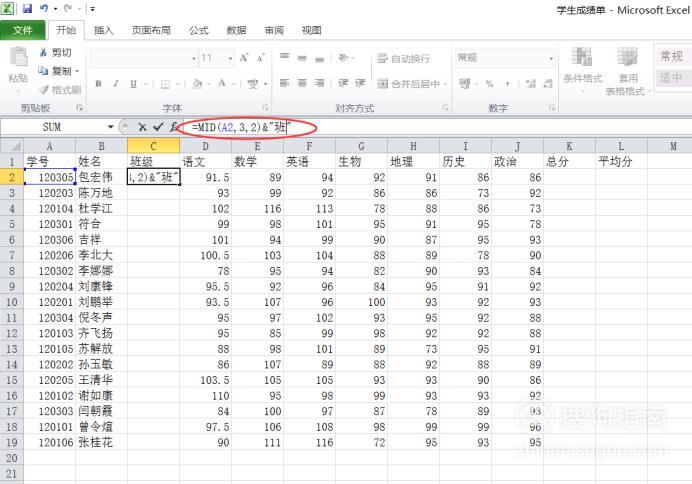
Task: Align text to bottom of cell
Action: click(x=320, y=58)
